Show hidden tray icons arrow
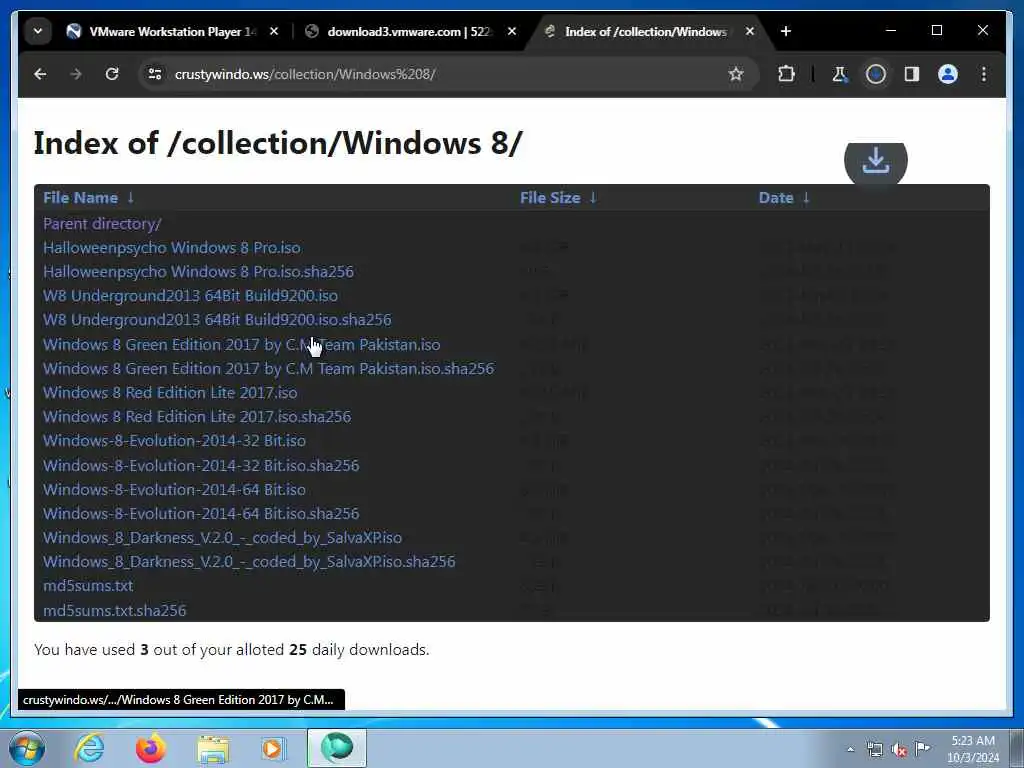The height and width of the screenshot is (768, 1024). click(850, 750)
